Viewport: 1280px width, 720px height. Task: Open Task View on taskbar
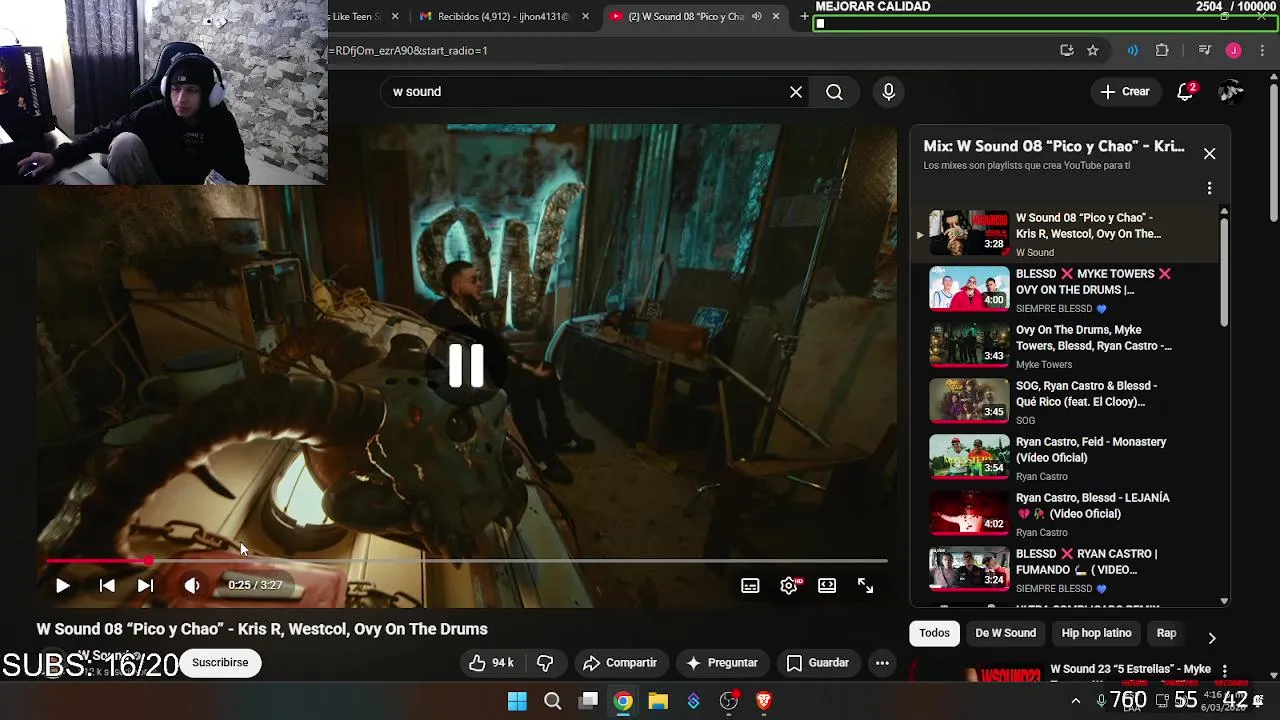588,701
